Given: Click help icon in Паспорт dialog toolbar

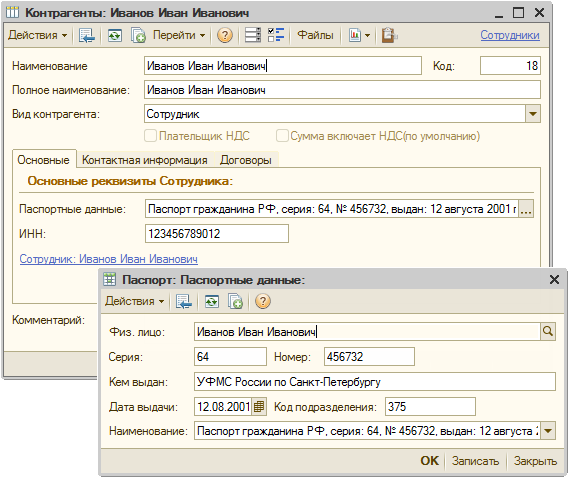Looking at the screenshot, I should [263, 301].
